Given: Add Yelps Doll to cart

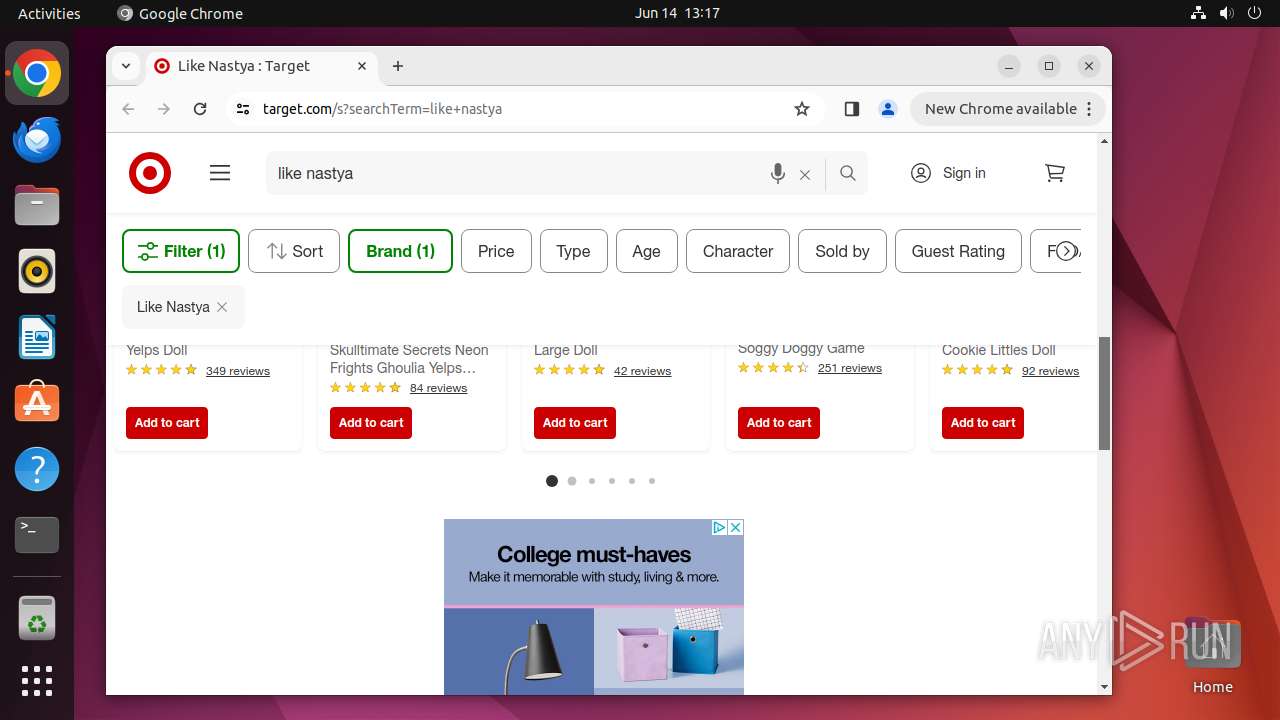Looking at the screenshot, I should [167, 423].
